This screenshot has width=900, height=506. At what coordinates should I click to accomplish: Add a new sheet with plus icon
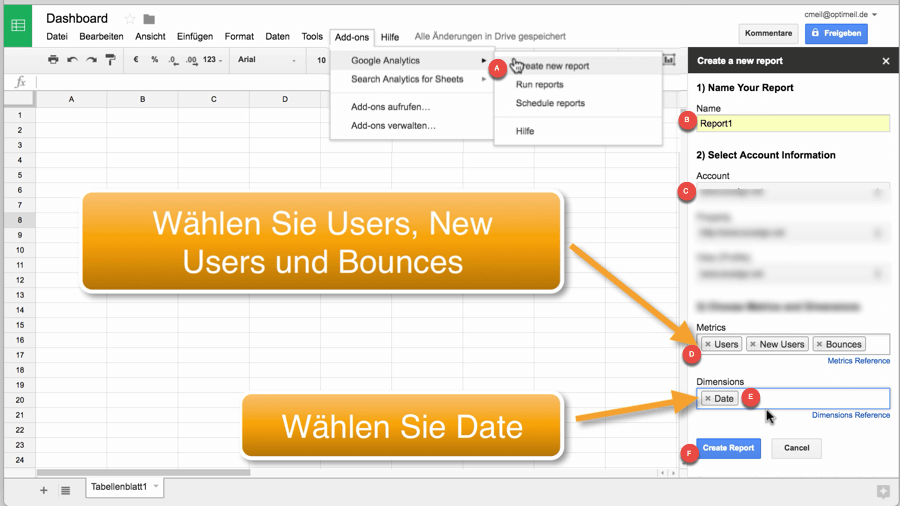43,490
